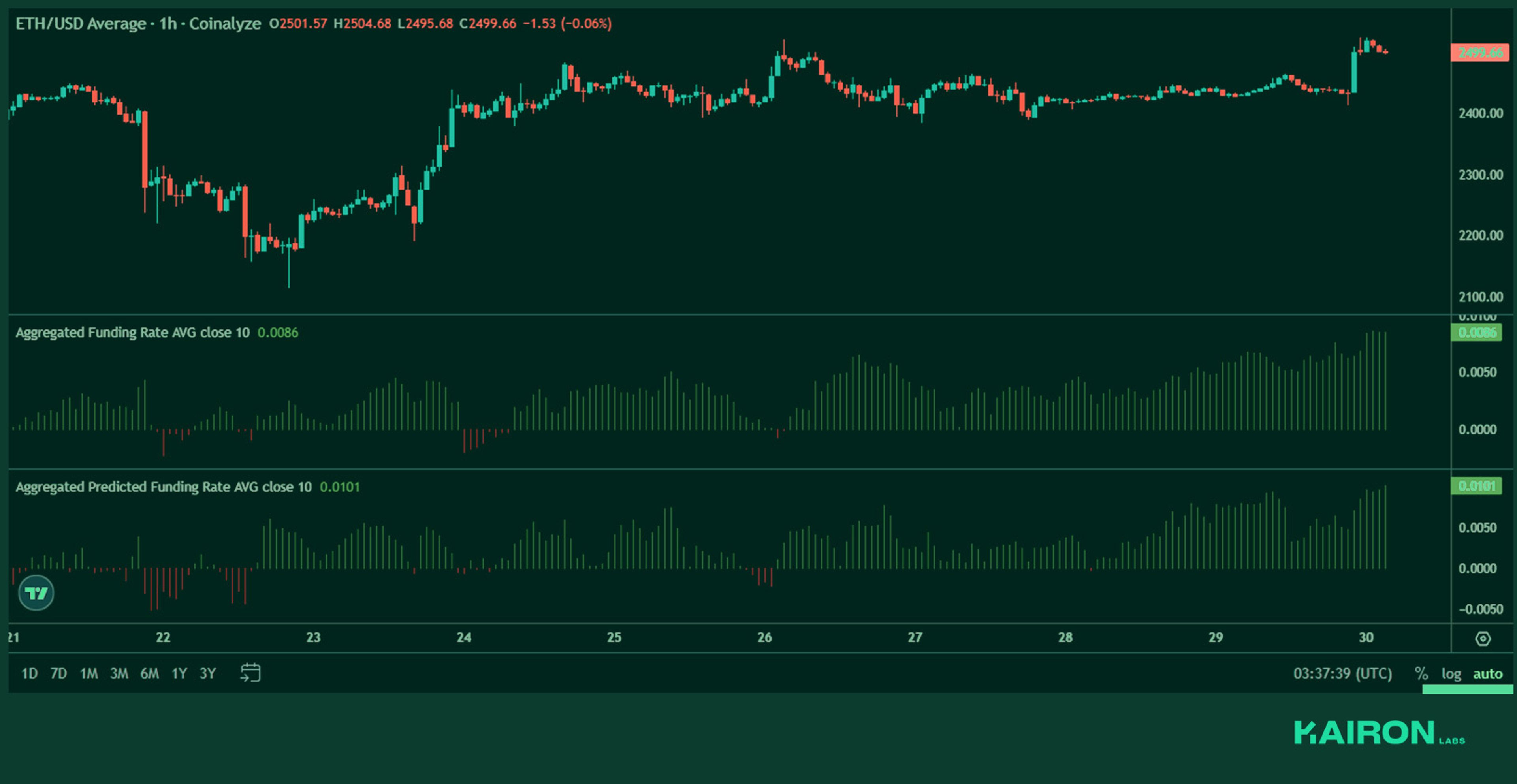
Task: Open the UTC timezone clock menu
Action: tap(1342, 673)
